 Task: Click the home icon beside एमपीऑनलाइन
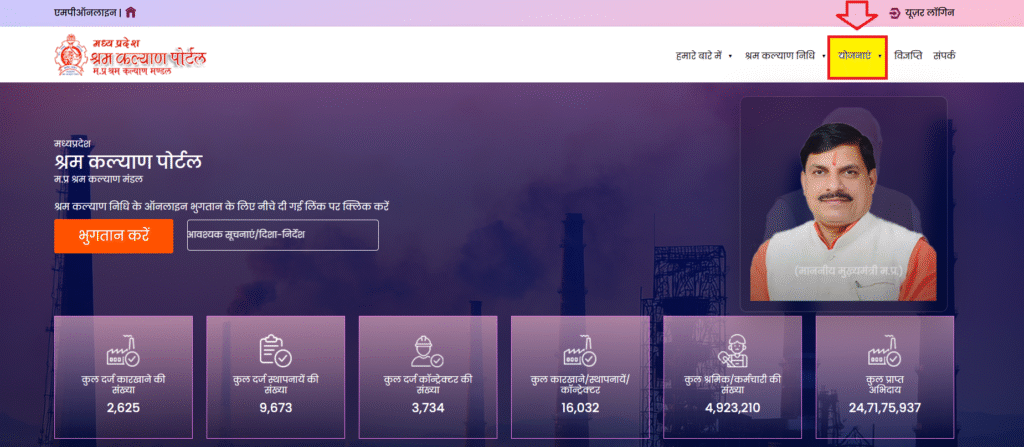pos(131,12)
